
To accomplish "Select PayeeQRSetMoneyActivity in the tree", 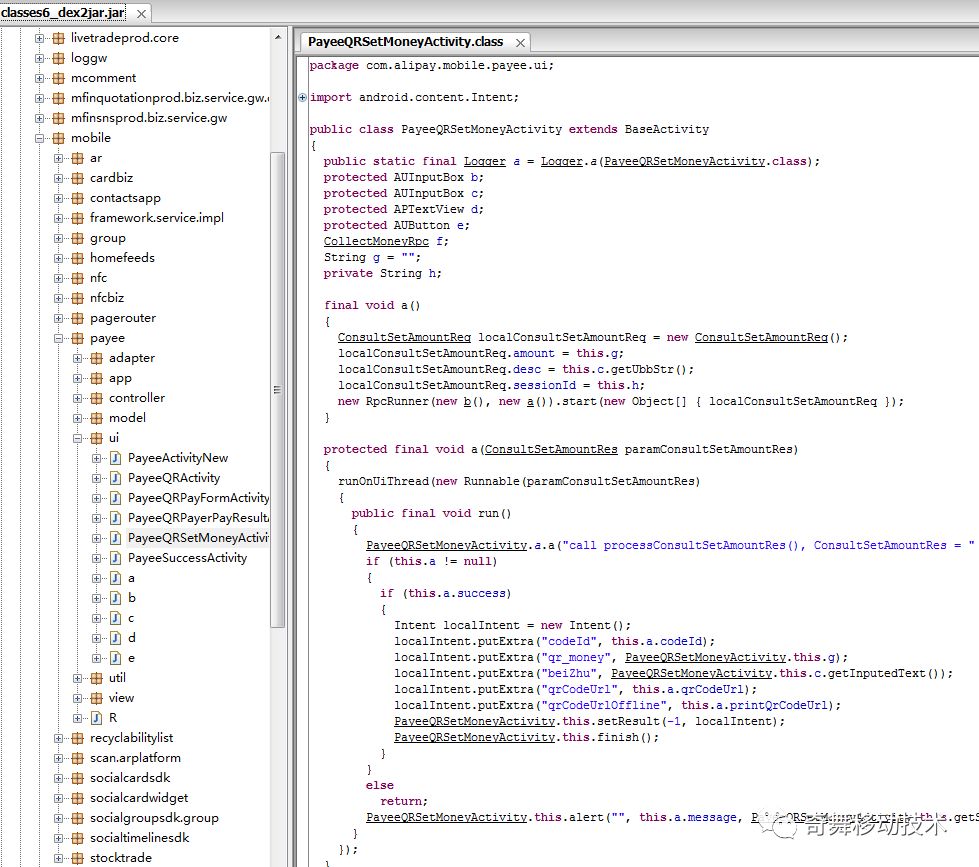I will click(x=198, y=538).
